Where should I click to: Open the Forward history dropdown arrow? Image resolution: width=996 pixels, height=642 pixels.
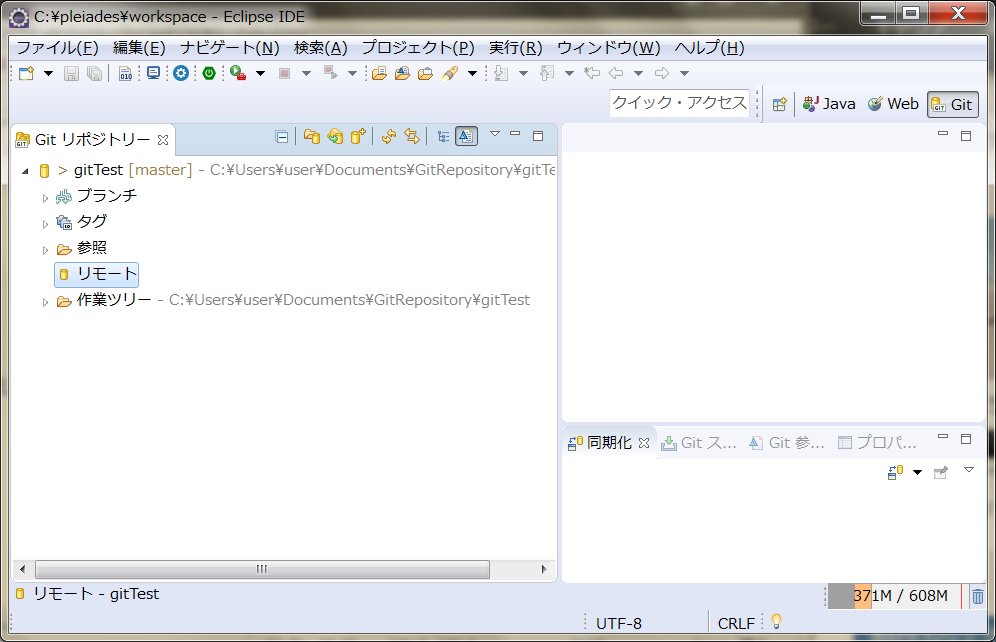coord(685,73)
